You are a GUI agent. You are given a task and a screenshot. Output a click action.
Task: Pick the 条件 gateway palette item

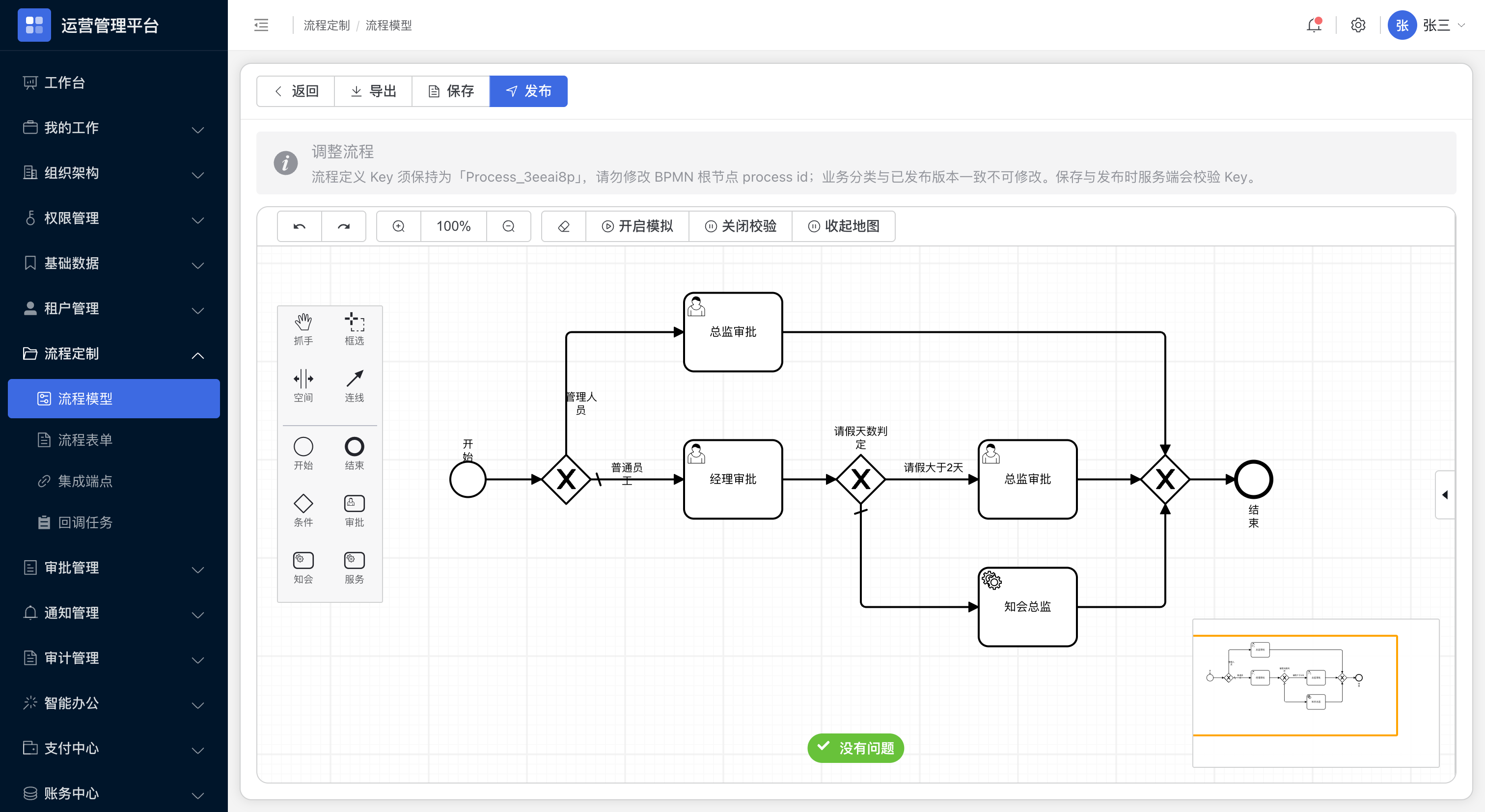(x=303, y=511)
